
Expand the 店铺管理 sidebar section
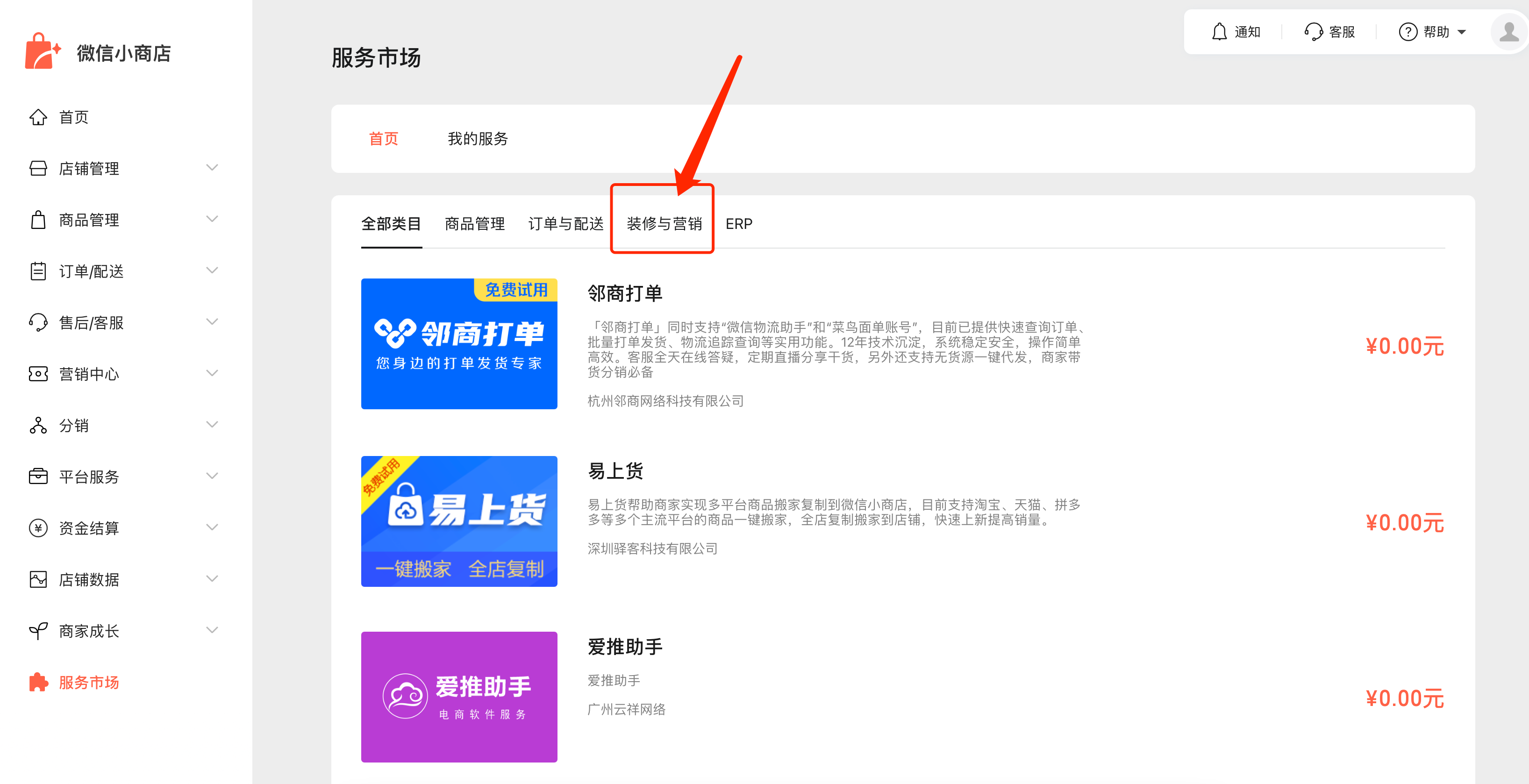(212, 168)
